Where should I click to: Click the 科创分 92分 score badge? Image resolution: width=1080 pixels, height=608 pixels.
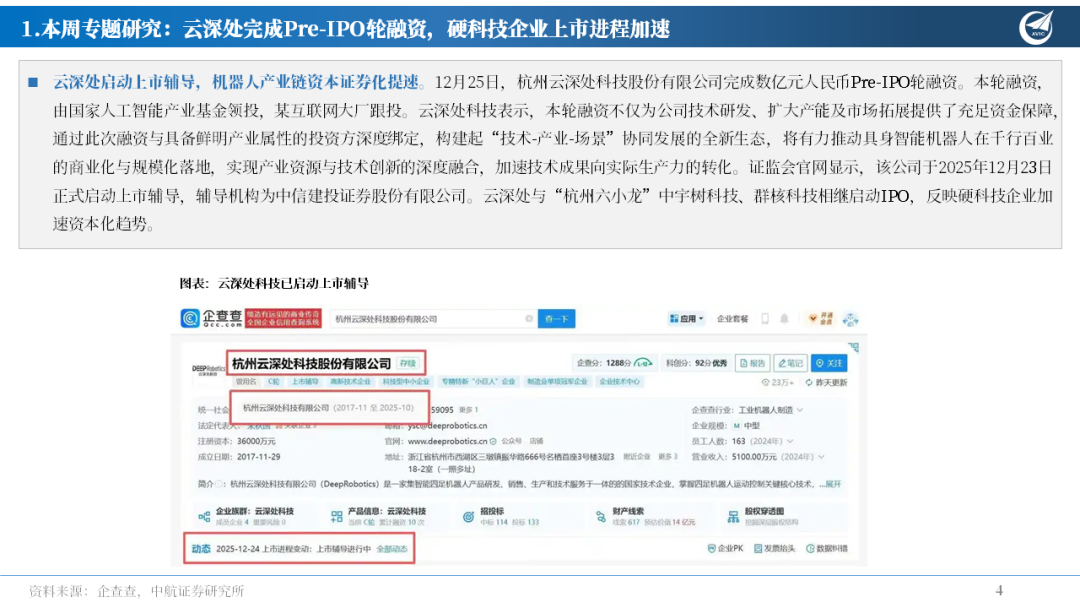696,363
